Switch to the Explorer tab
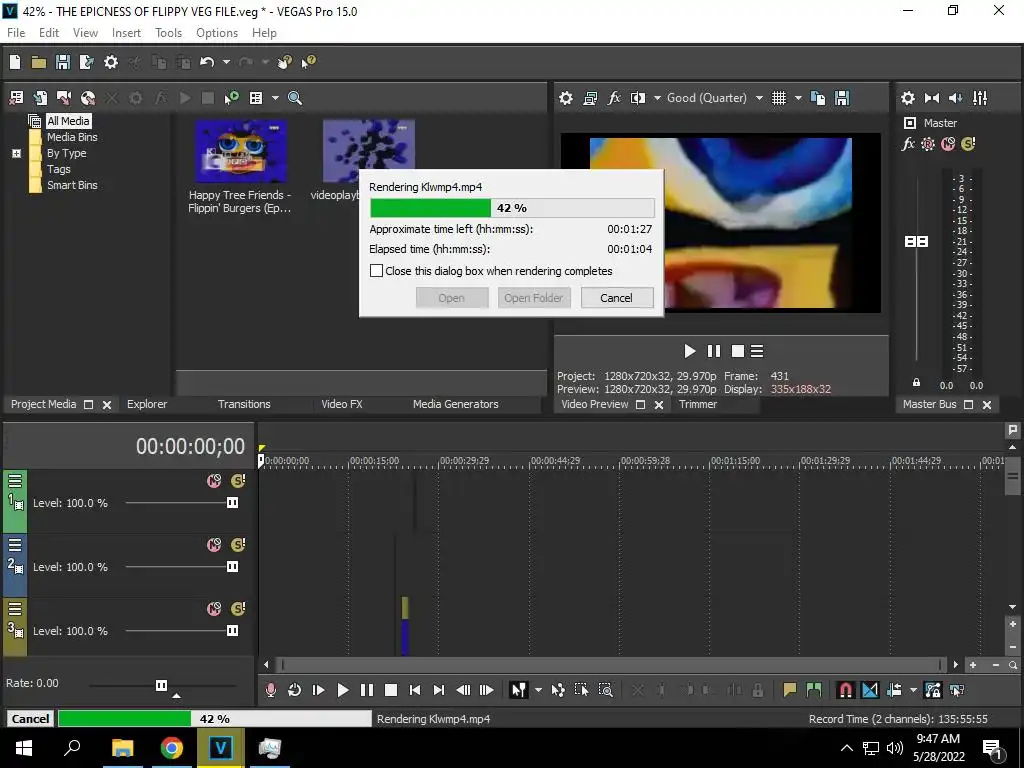 147,404
